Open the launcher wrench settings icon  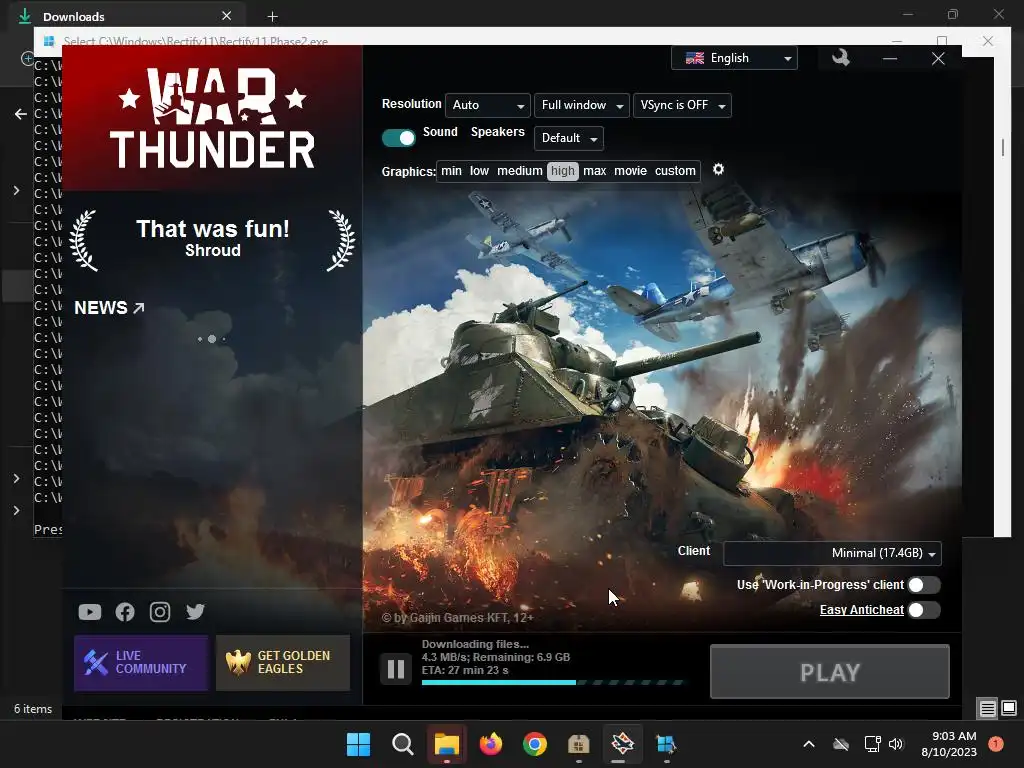coord(840,58)
